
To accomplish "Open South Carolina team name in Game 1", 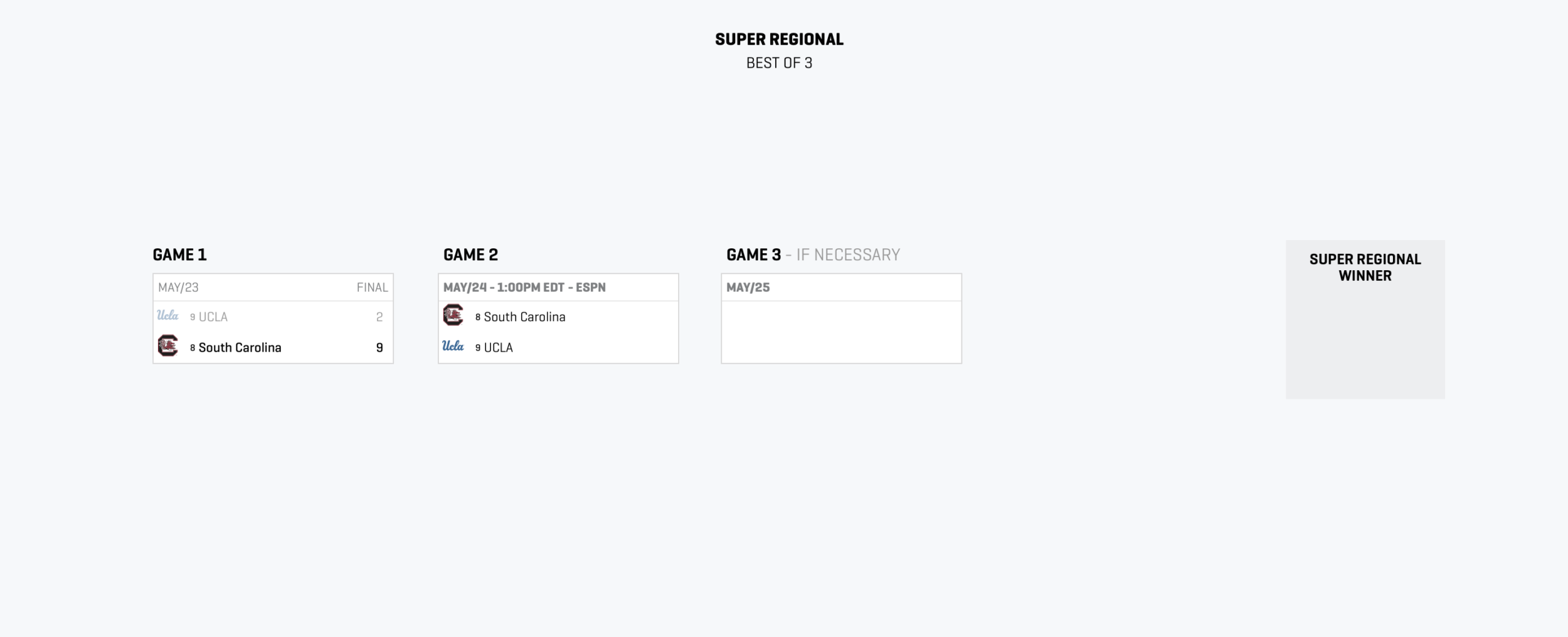I will (240, 348).
